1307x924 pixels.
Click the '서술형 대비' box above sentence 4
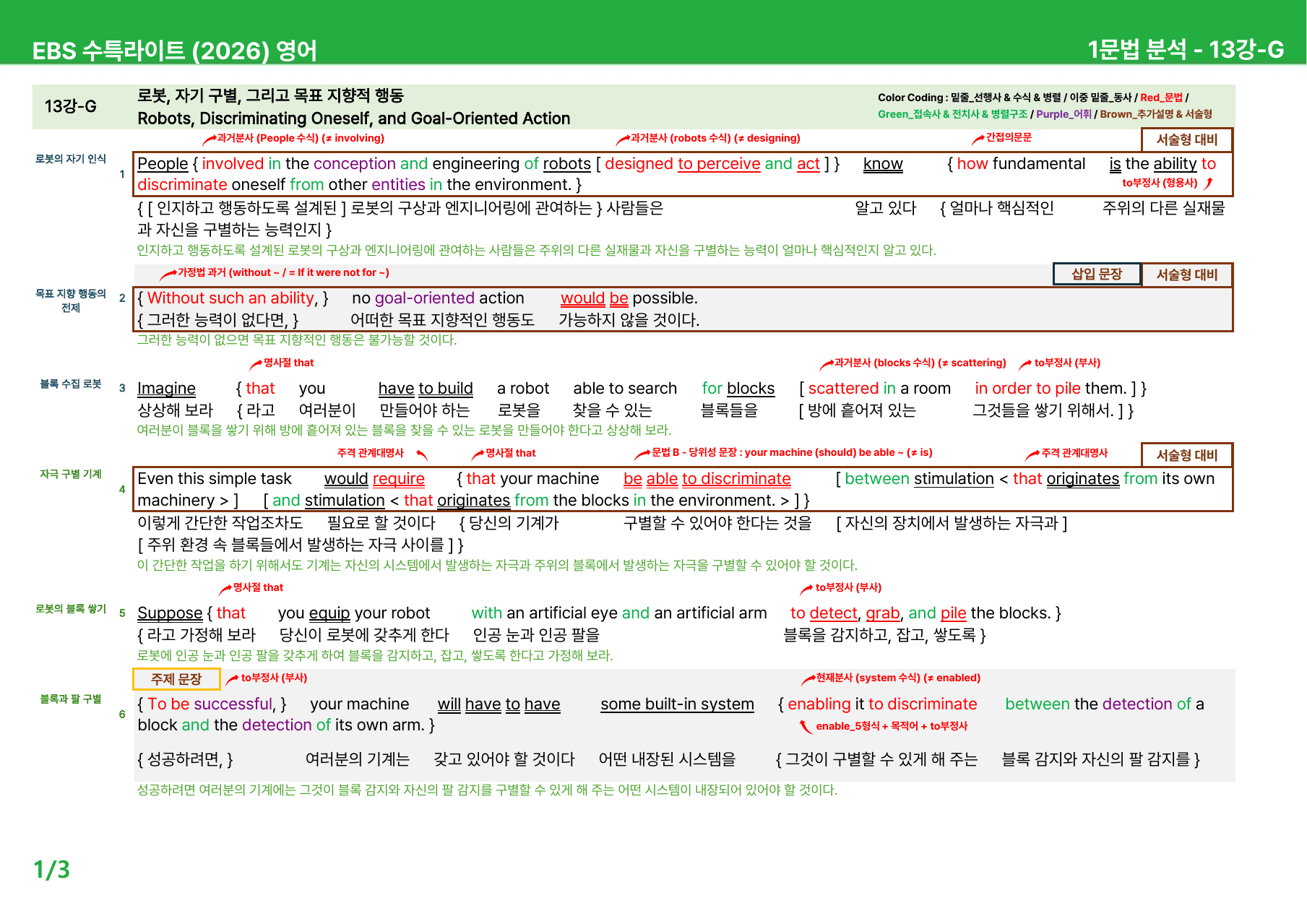[x=1186, y=455]
